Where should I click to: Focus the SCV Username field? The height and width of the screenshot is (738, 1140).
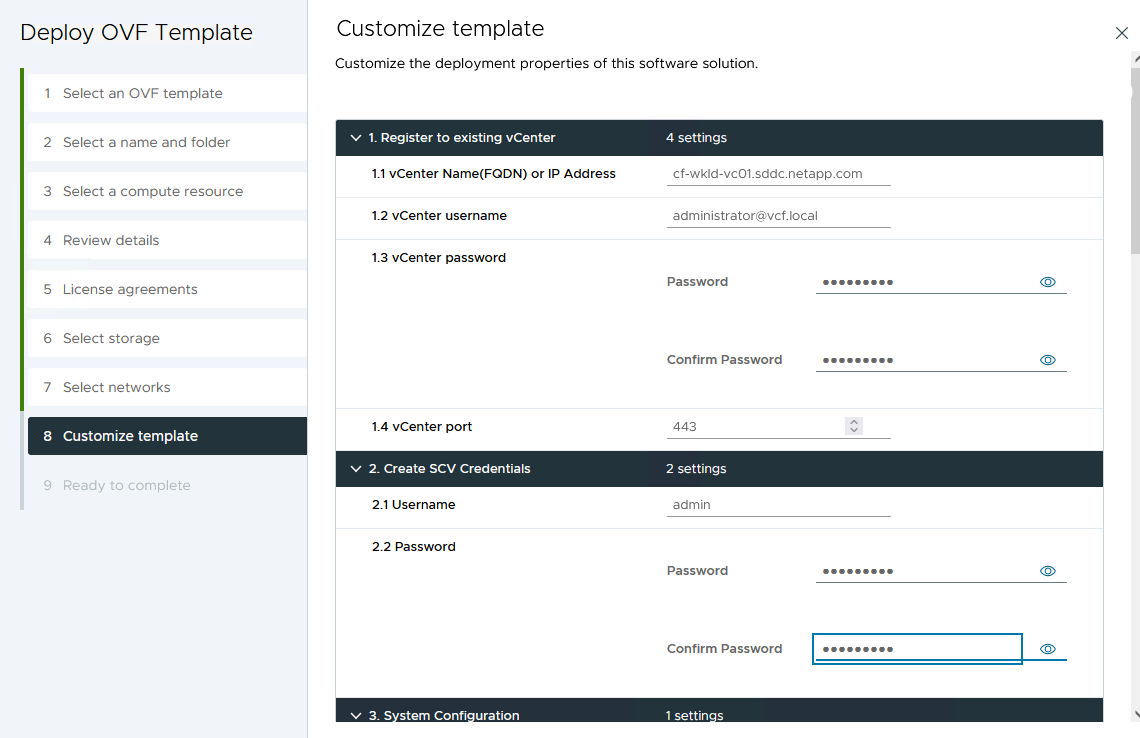click(778, 505)
